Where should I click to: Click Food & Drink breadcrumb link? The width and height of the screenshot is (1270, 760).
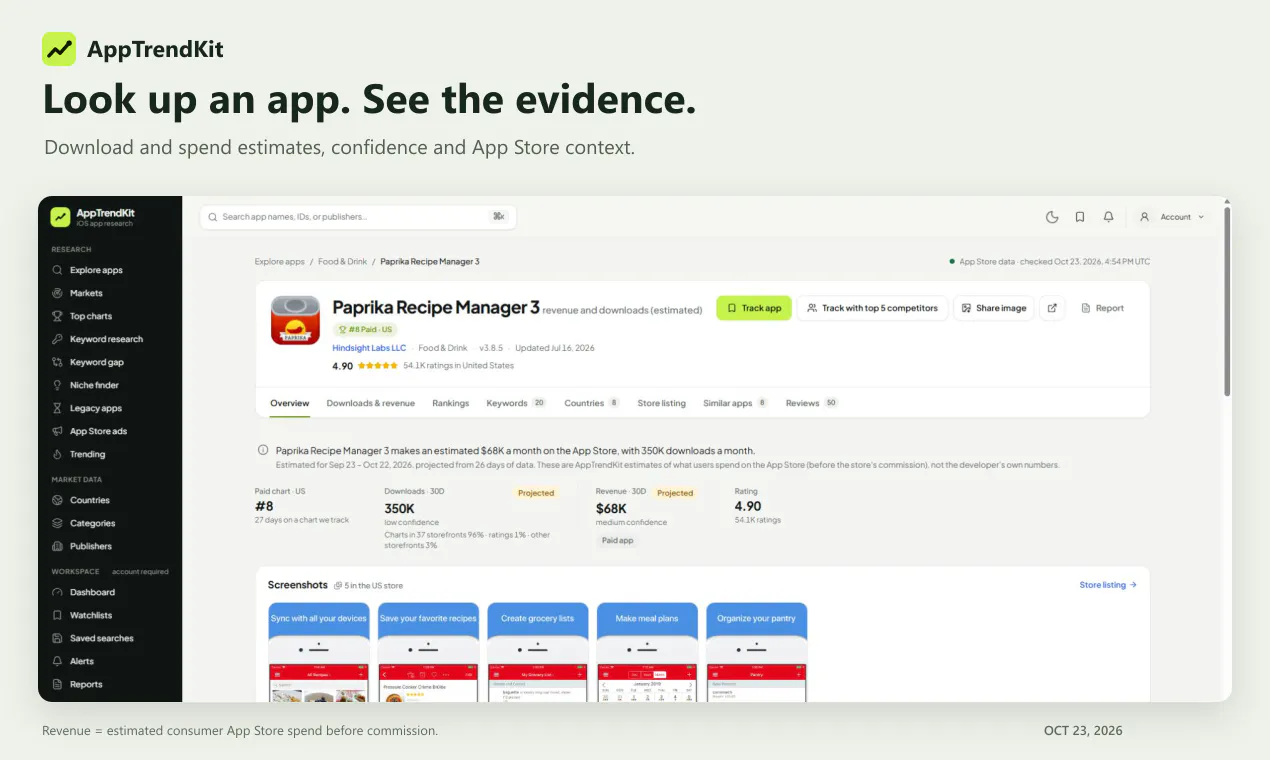(342, 261)
